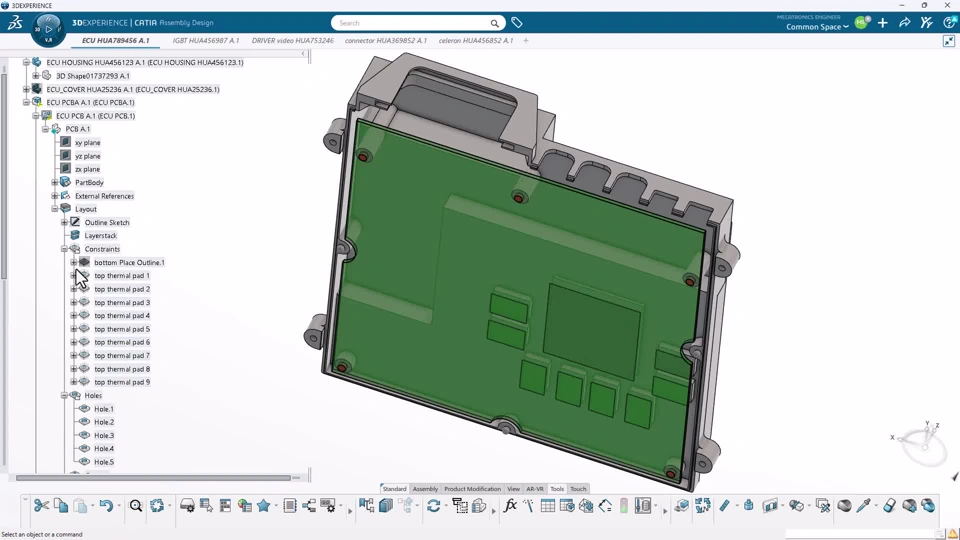The height and width of the screenshot is (540, 960).
Task: Click the grey sphere material icon
Action: click(844, 506)
